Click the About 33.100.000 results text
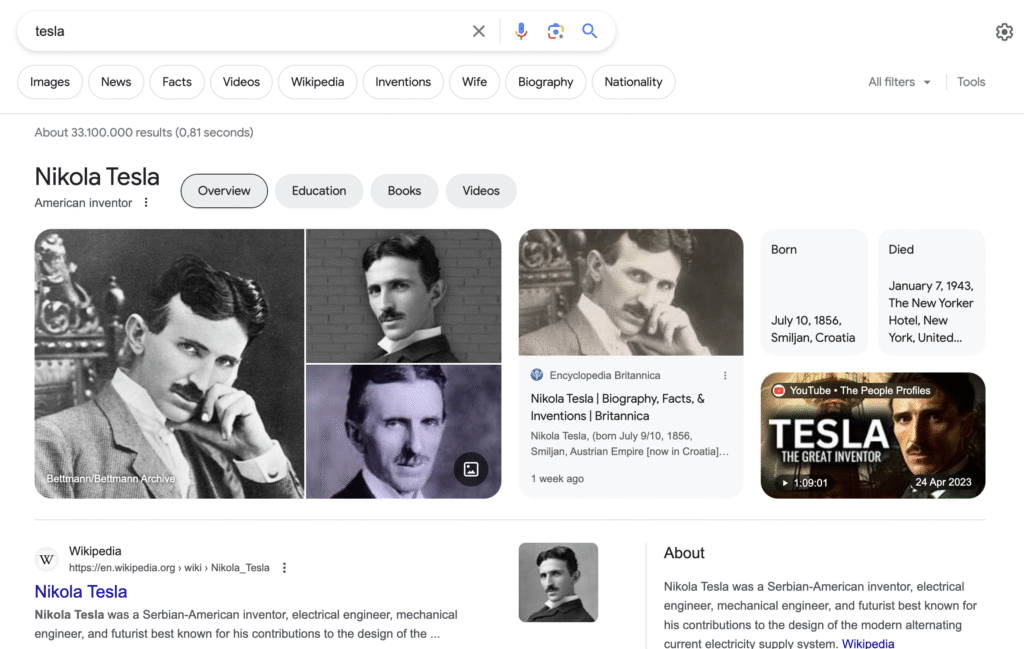The height and width of the screenshot is (649, 1024). 144,133
